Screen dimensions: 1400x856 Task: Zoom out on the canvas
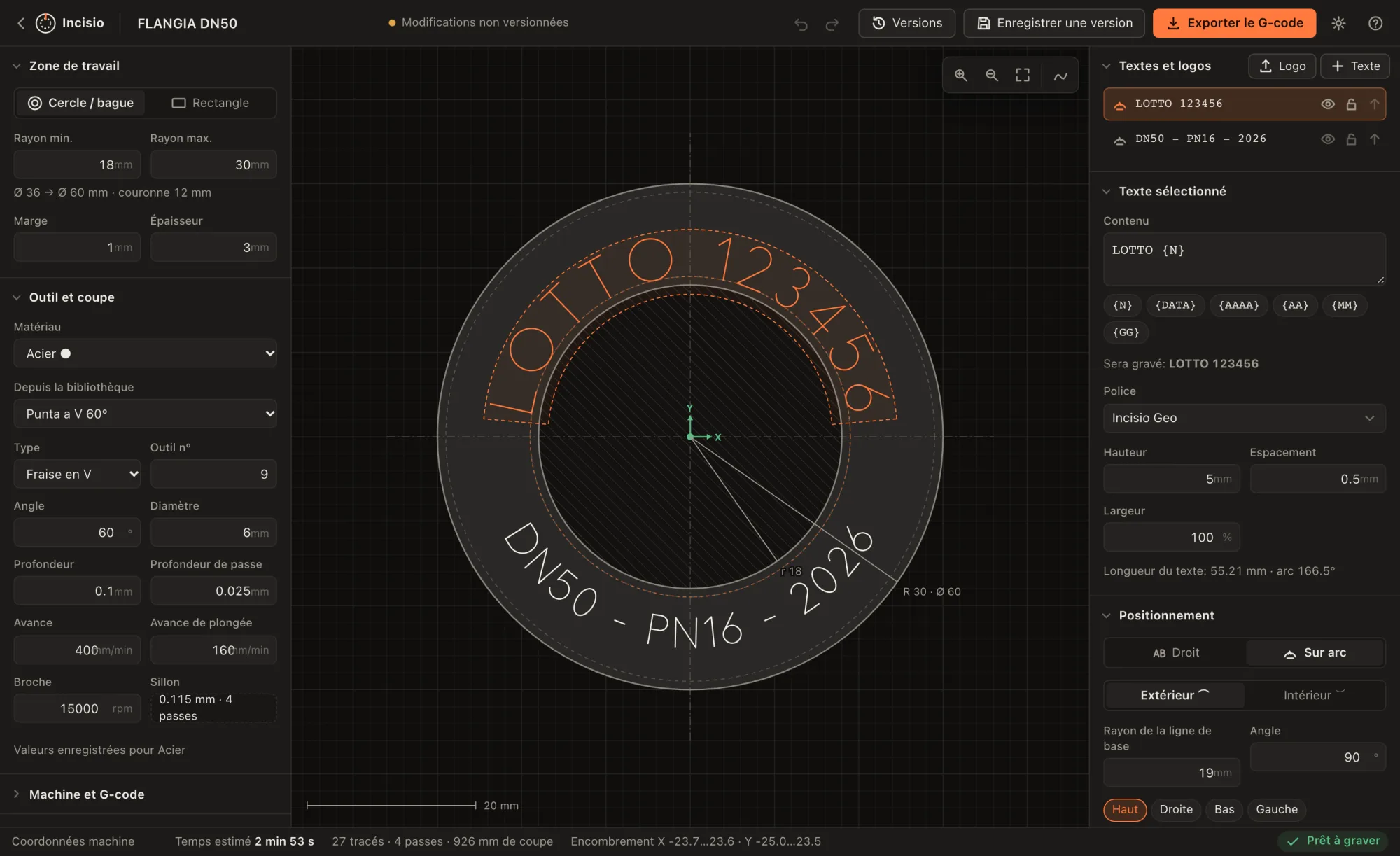point(992,75)
